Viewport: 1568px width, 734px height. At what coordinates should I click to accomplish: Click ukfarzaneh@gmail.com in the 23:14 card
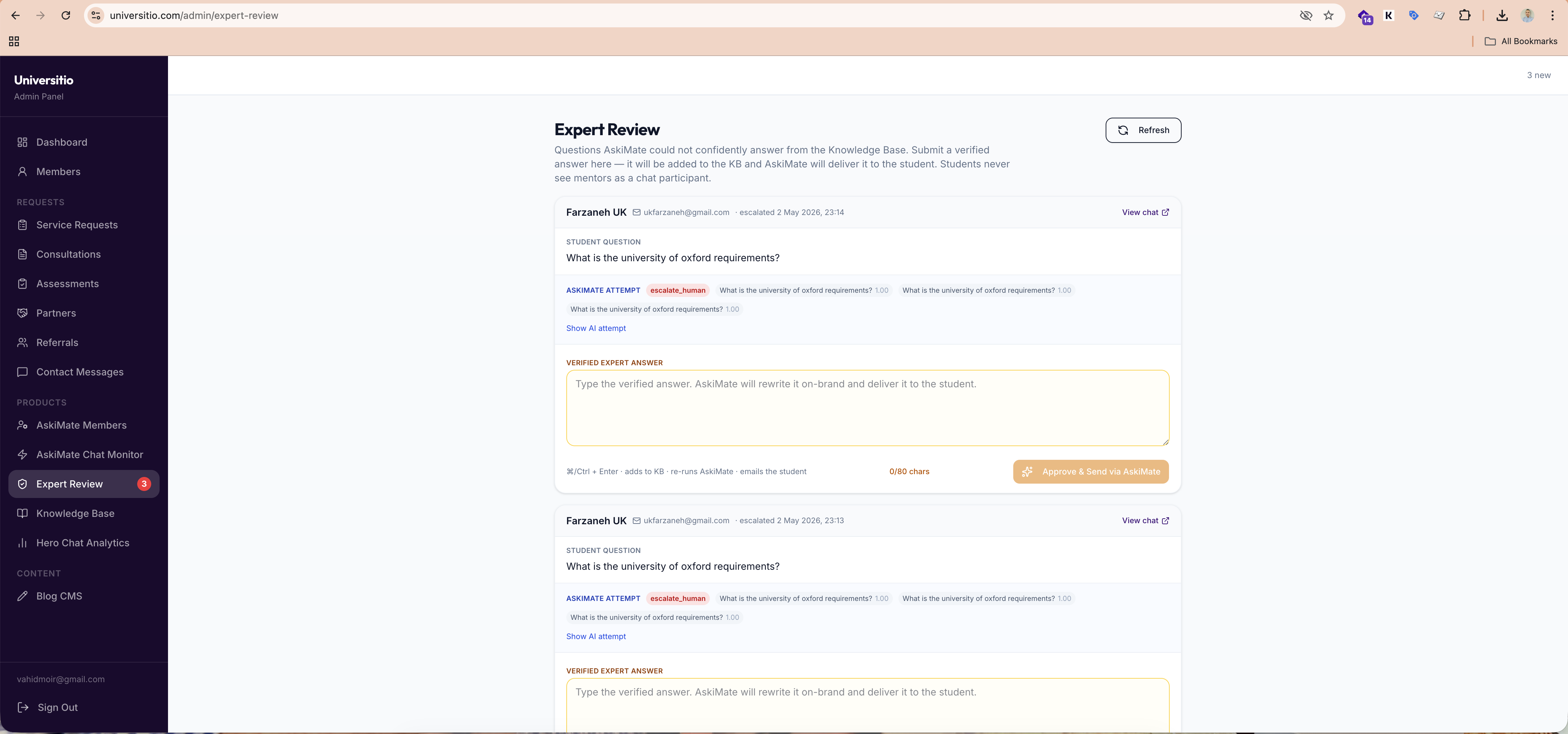pyautogui.click(x=686, y=212)
